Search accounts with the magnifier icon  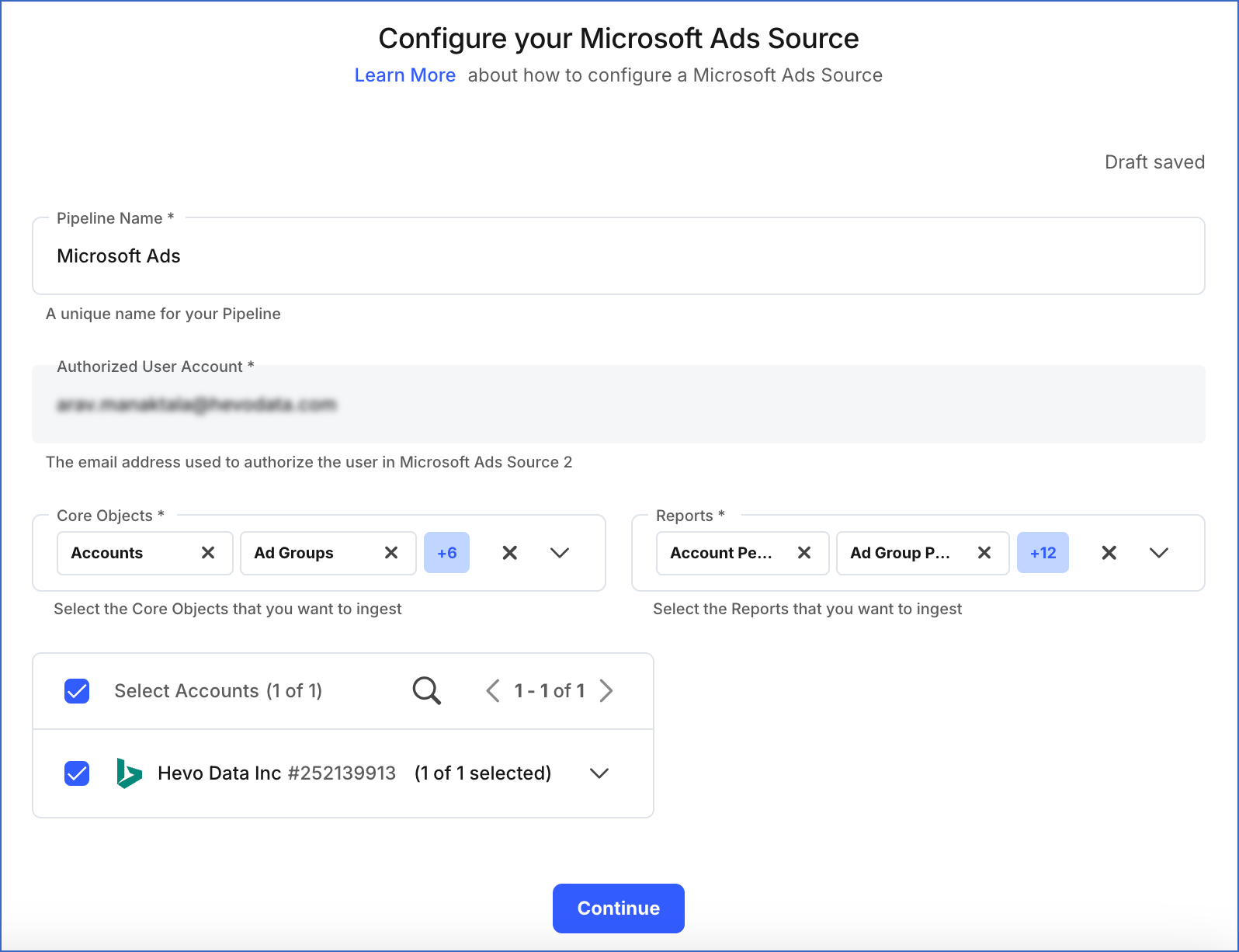[427, 690]
